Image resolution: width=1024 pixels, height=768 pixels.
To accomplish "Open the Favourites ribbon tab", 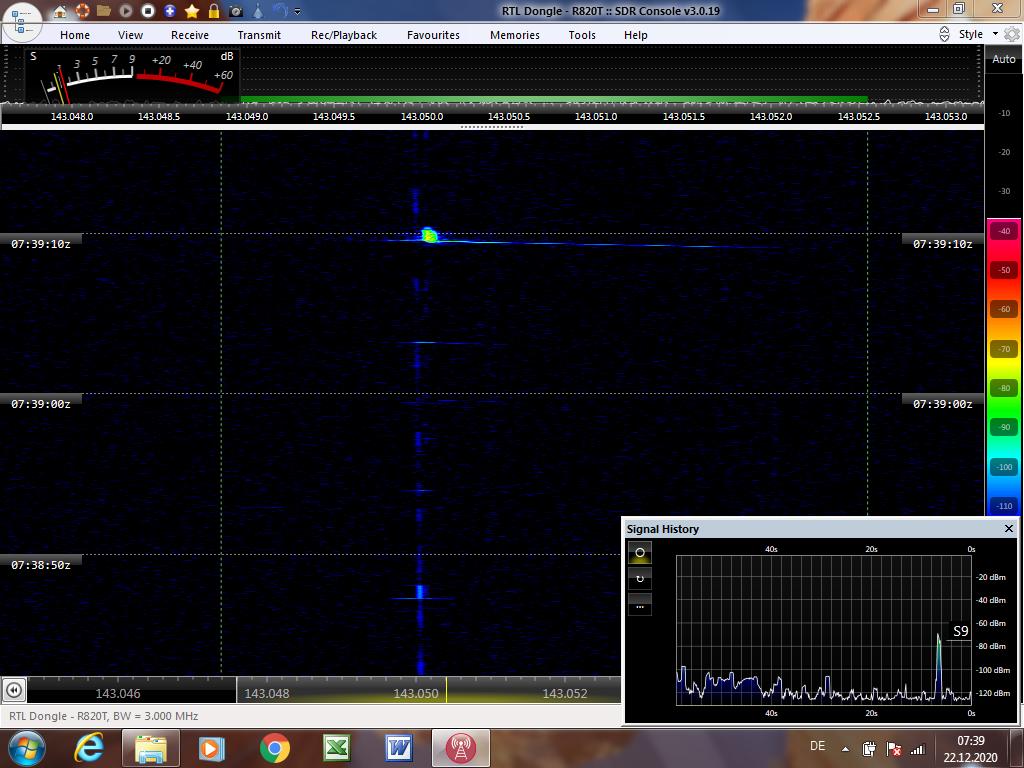I will click(x=433, y=35).
